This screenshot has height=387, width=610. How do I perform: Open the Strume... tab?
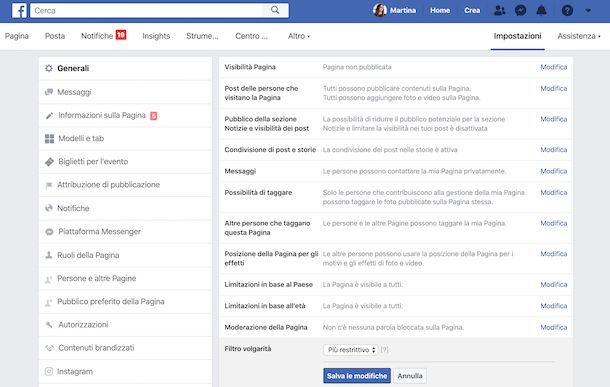click(x=202, y=36)
